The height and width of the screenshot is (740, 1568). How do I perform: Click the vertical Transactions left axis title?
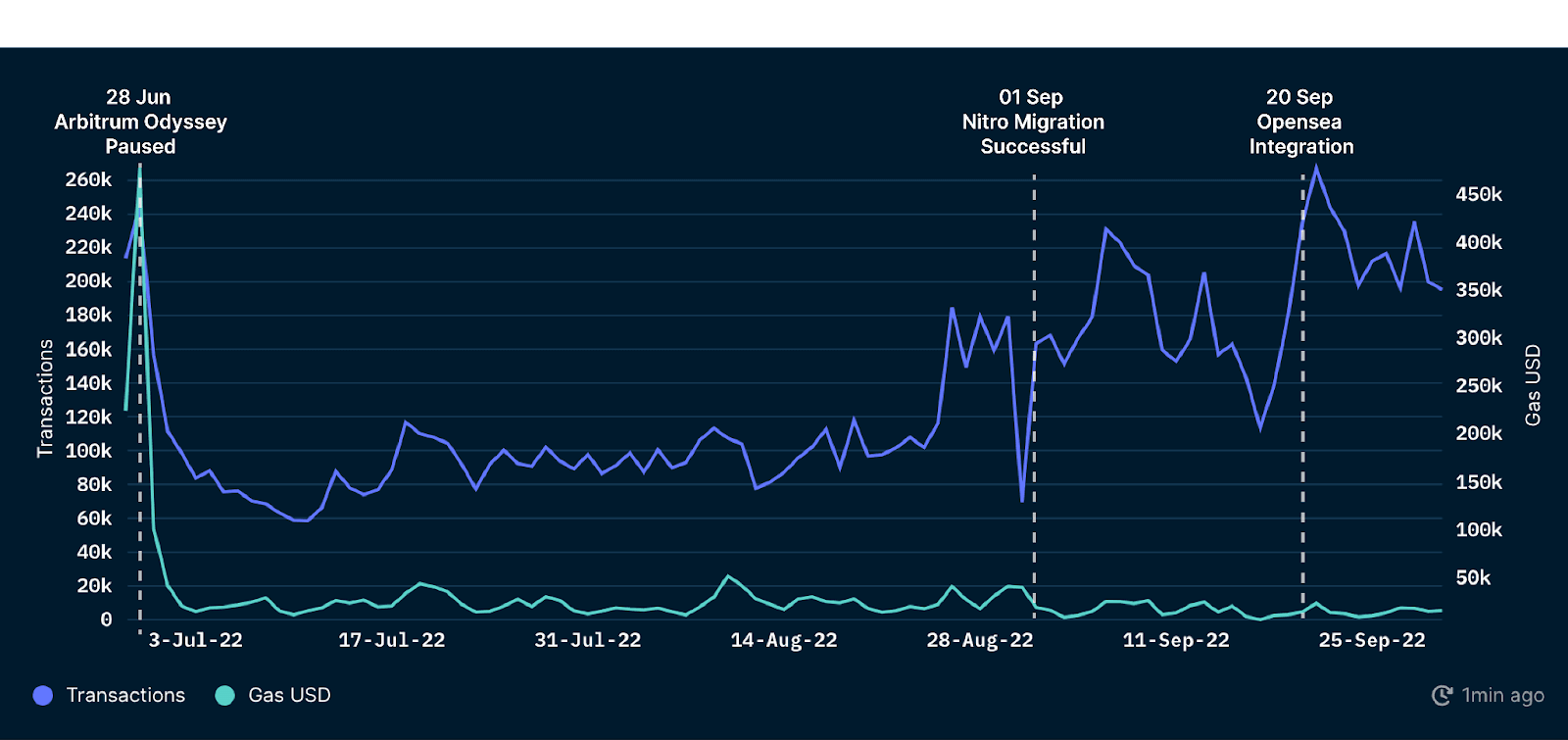pos(45,398)
